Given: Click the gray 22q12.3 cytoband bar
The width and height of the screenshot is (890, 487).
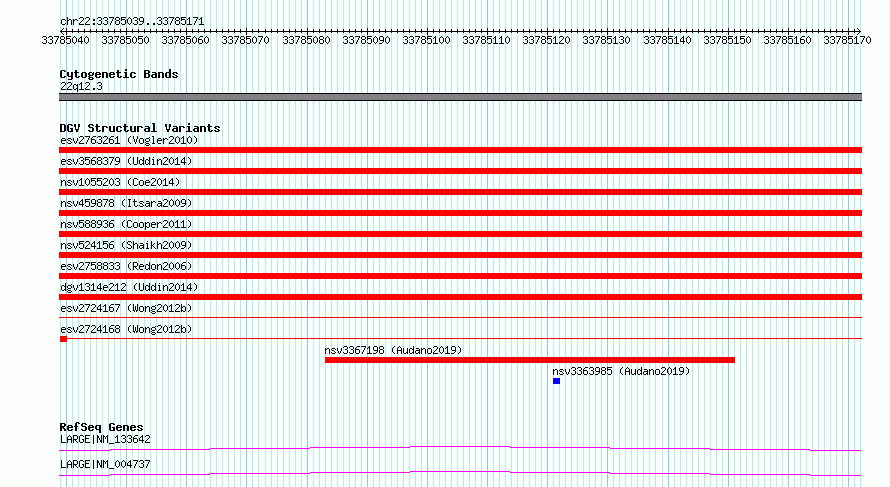Looking at the screenshot, I should (460, 97).
